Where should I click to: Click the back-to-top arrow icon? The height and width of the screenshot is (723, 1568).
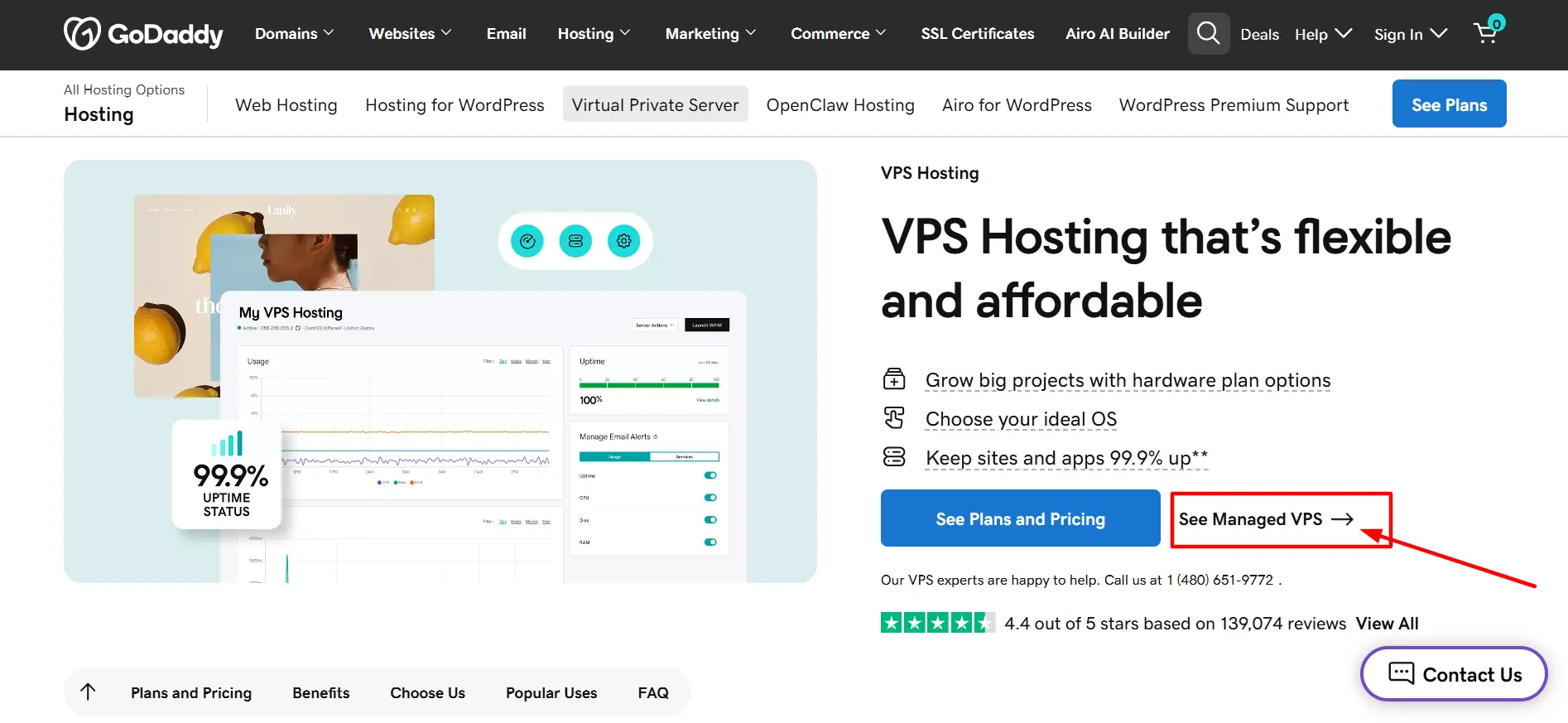point(89,692)
